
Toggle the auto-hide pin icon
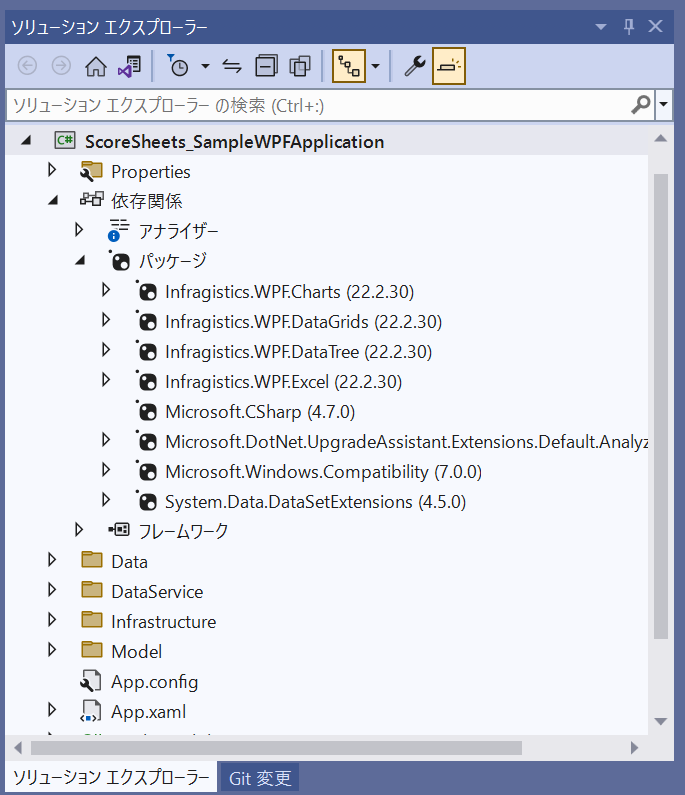coord(629,26)
